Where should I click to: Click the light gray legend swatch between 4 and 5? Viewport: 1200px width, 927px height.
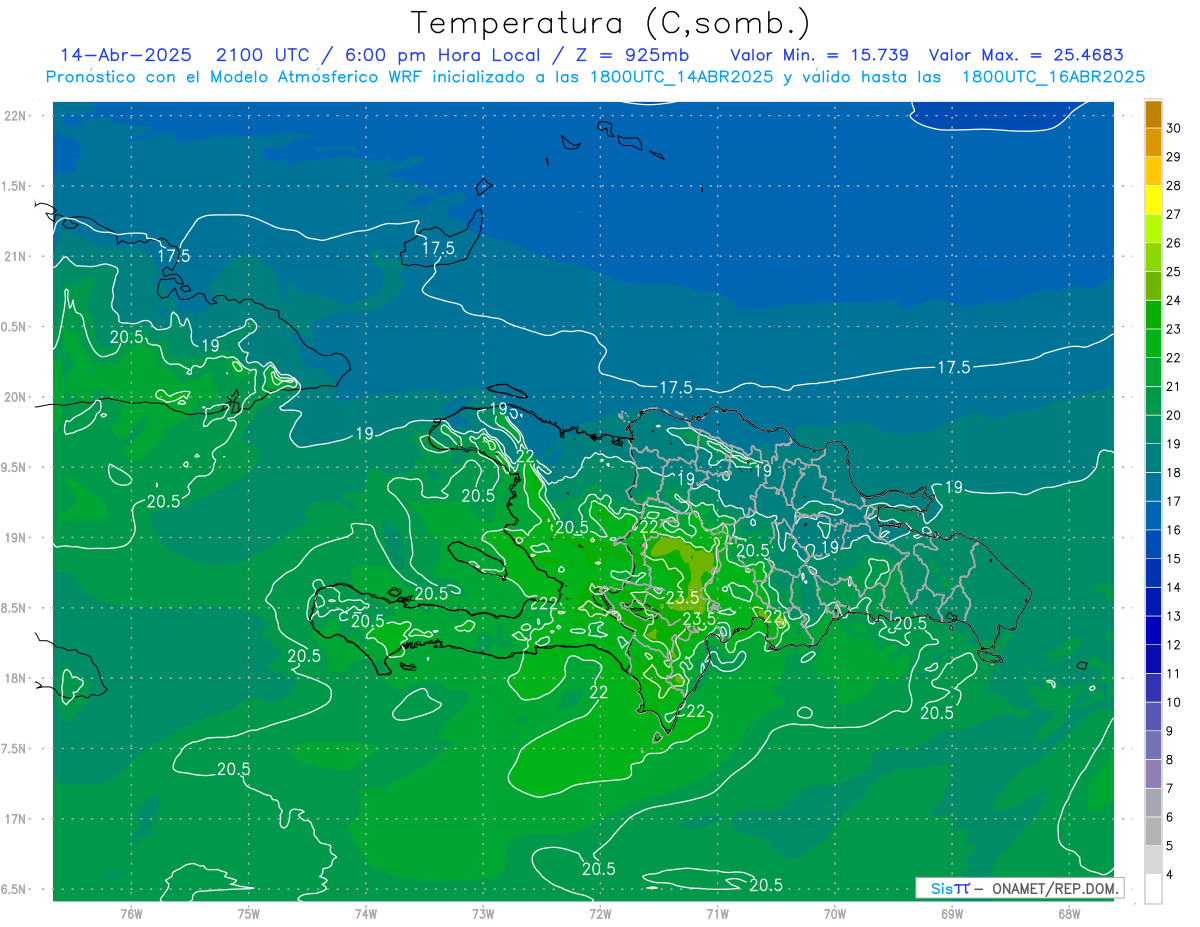[x=1153, y=860]
